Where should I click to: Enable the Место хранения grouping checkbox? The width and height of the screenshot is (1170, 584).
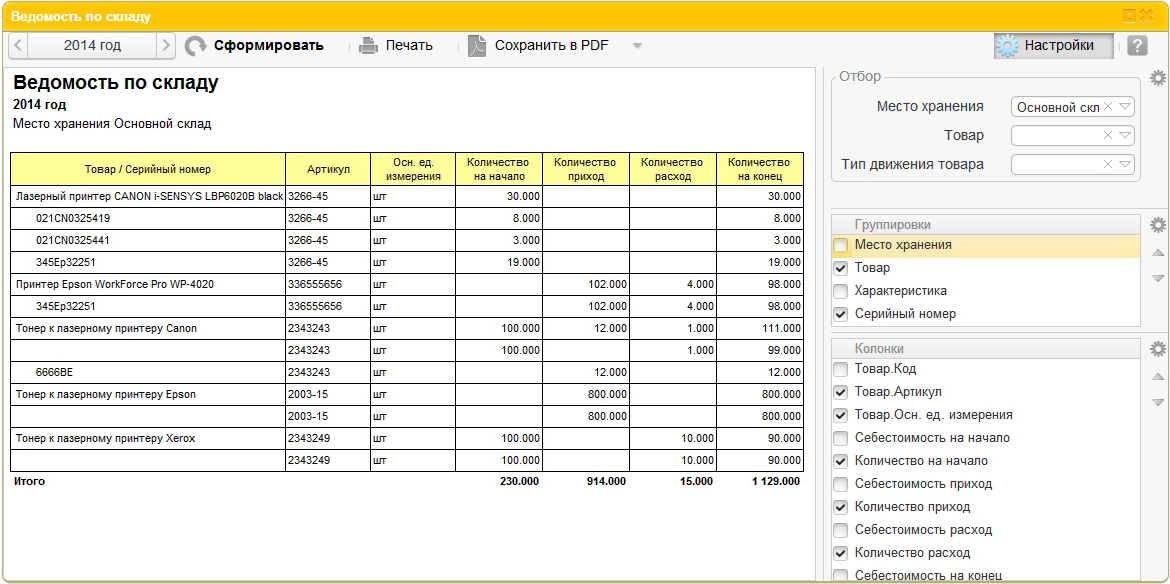[x=841, y=245]
